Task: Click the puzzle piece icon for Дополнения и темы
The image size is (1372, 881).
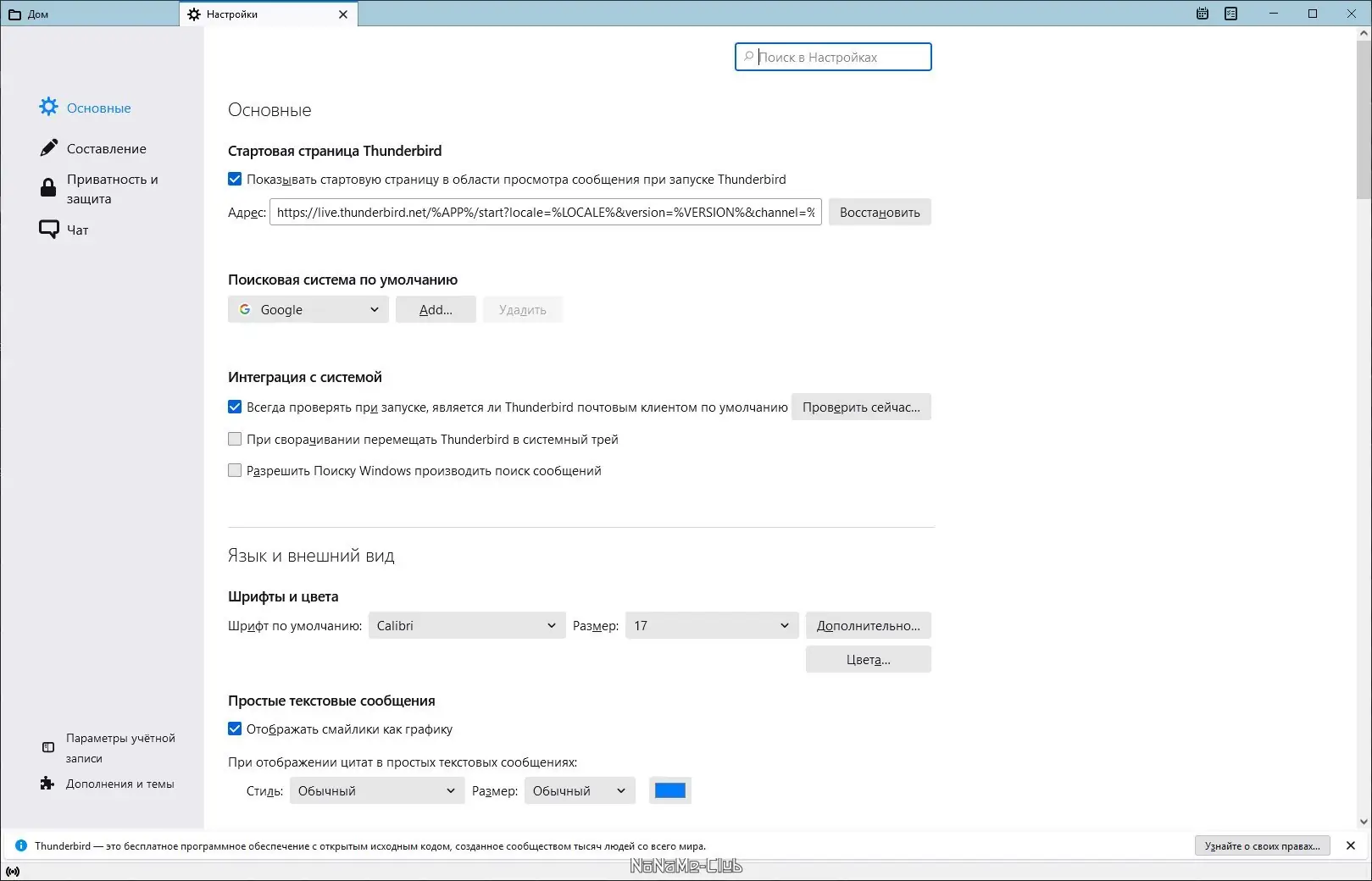Action: 47,784
